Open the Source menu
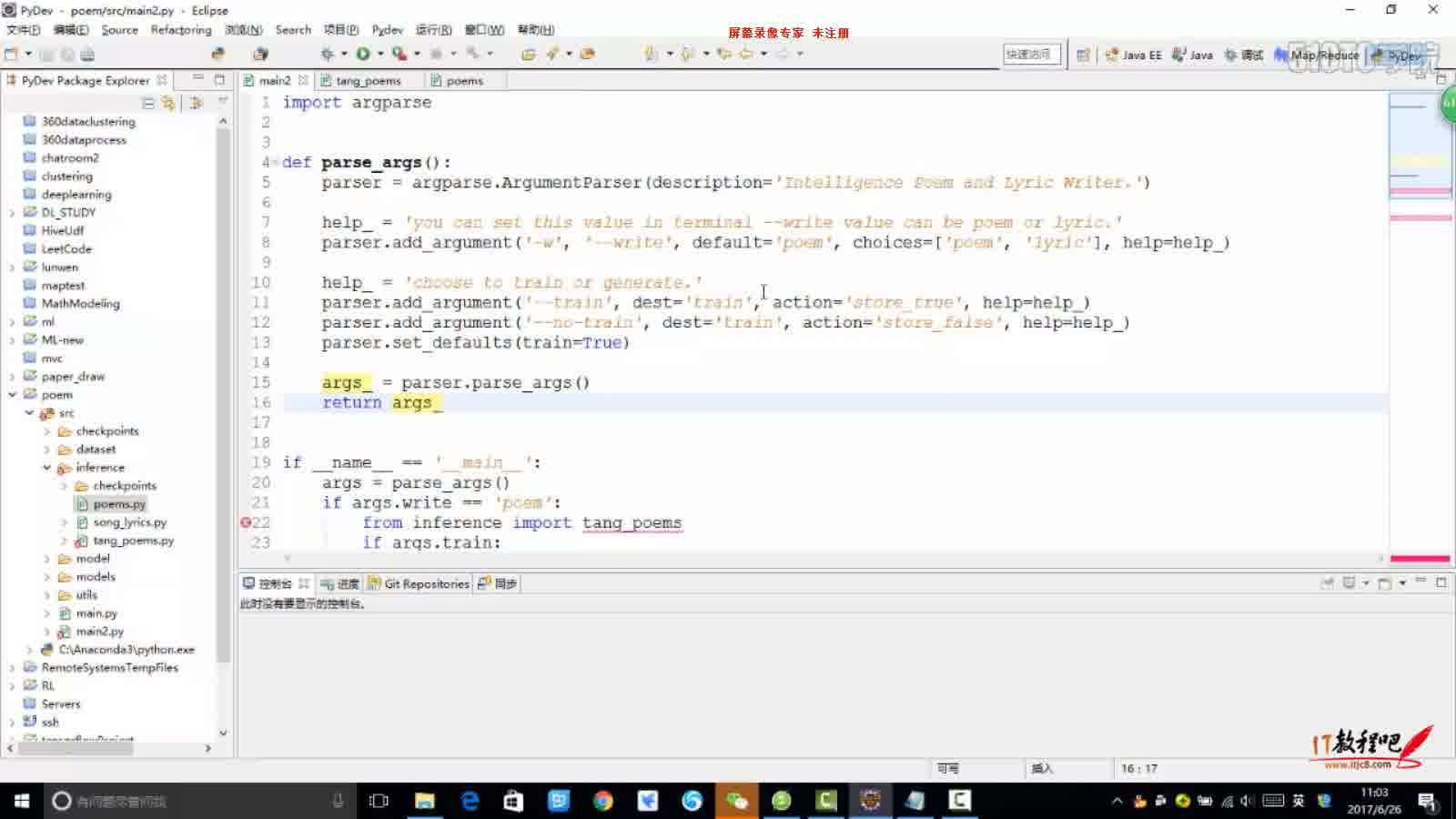1456x819 pixels. (119, 30)
